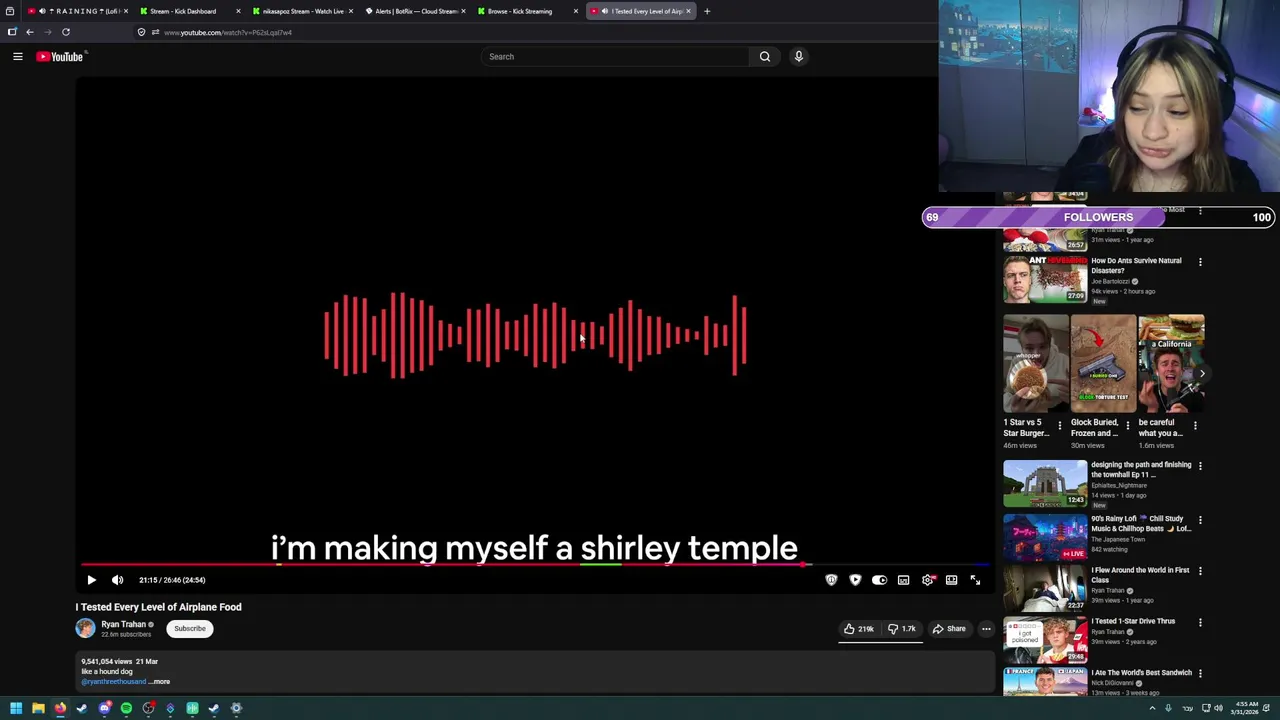
Task: Open YouTube guide hamburger menu
Action: pos(18,57)
